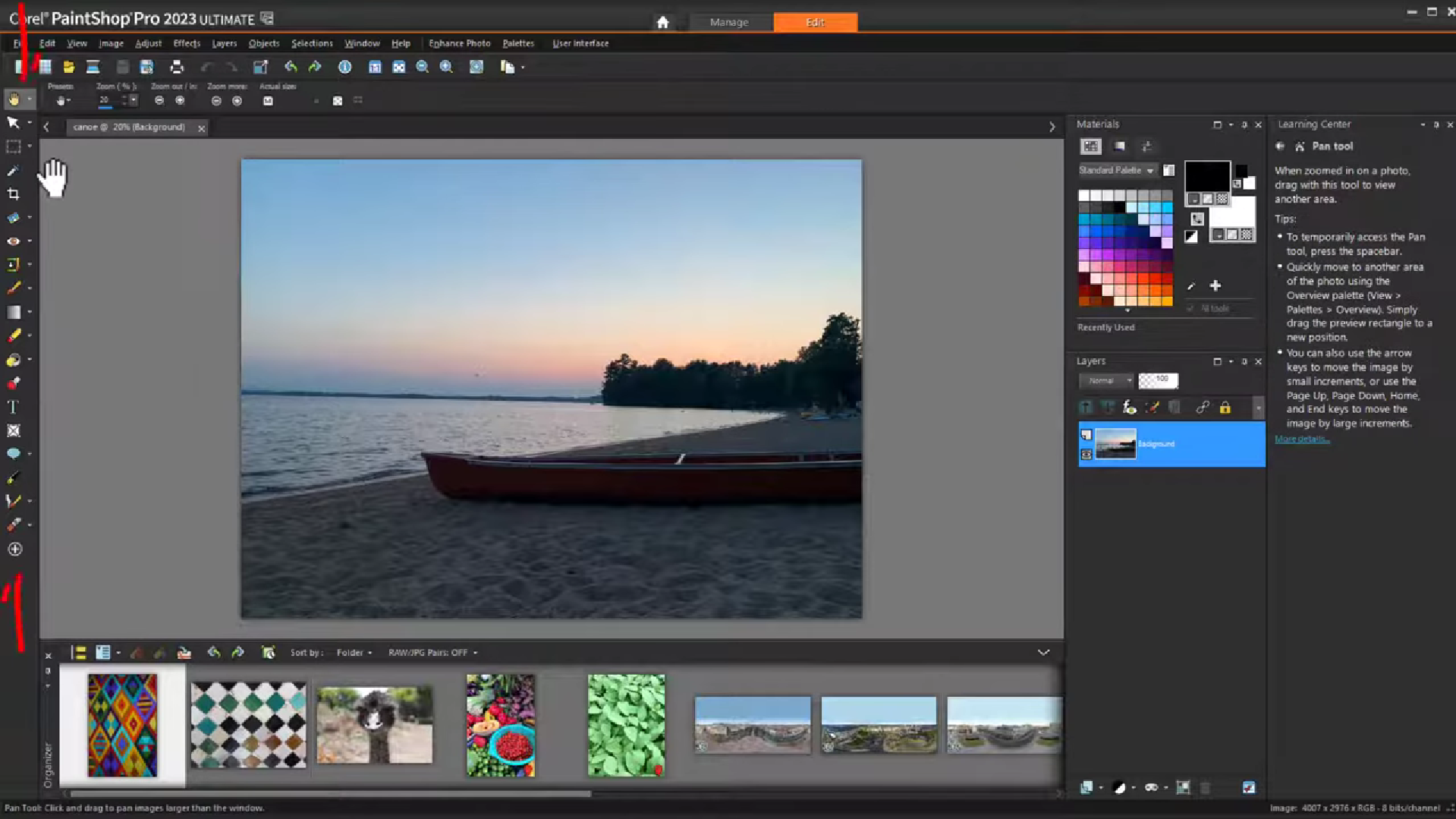This screenshot has width=1456, height=819.
Task: Collapse the Organizer with chevron
Action: tap(1043, 652)
